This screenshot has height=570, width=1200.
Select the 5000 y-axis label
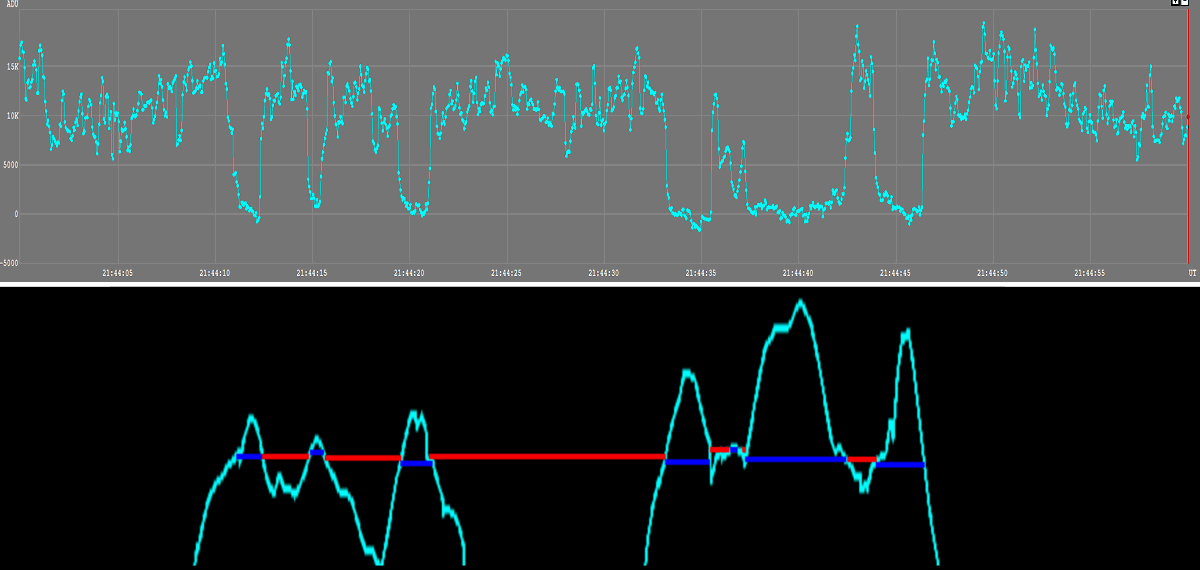(9, 165)
